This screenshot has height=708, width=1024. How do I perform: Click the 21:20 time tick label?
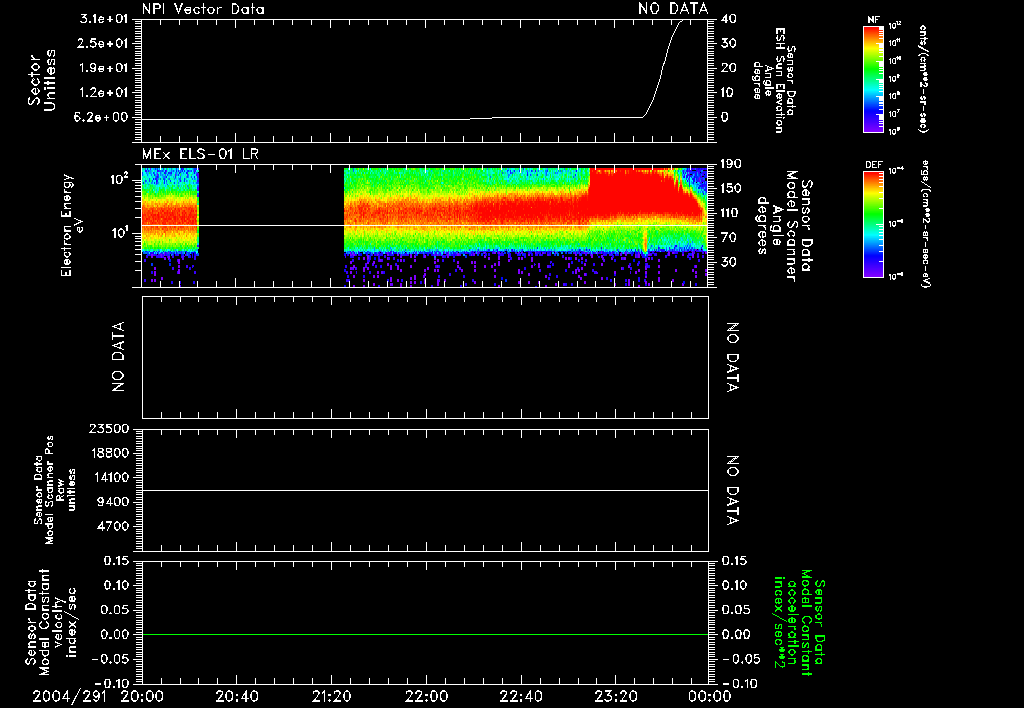tap(331, 696)
